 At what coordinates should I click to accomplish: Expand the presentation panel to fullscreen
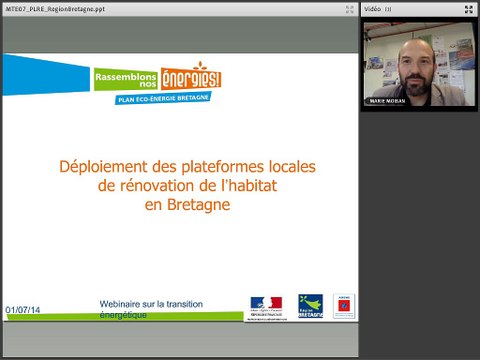[x=349, y=9]
